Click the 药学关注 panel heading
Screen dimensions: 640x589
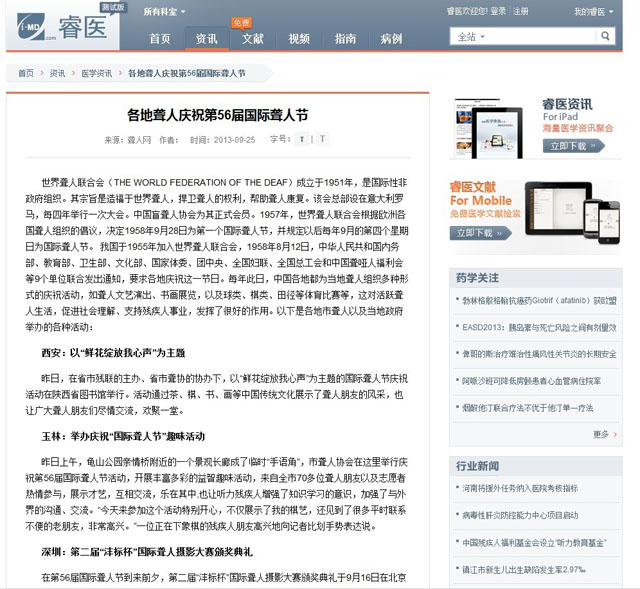click(x=477, y=278)
